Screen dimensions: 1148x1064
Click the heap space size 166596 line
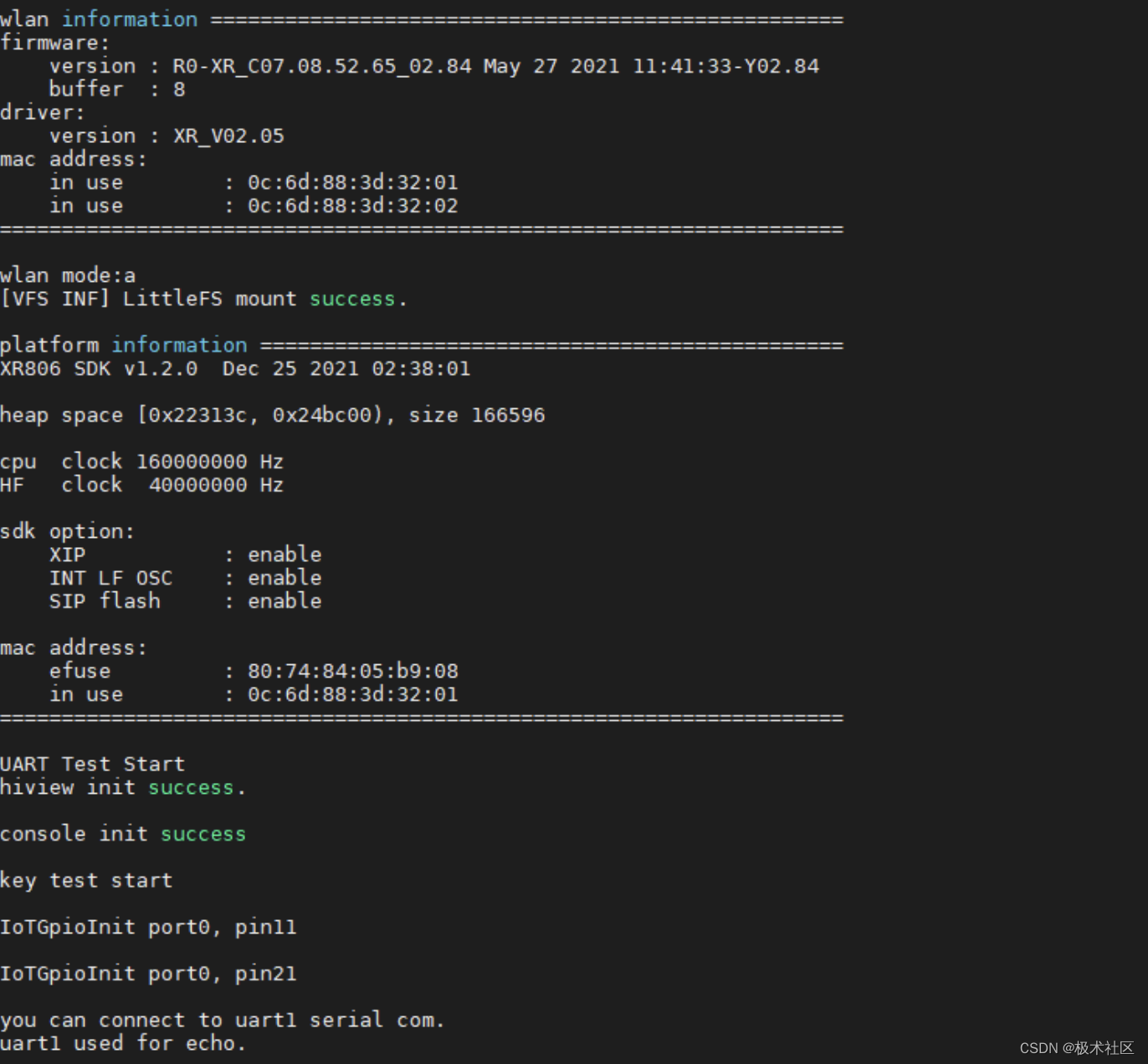click(273, 415)
